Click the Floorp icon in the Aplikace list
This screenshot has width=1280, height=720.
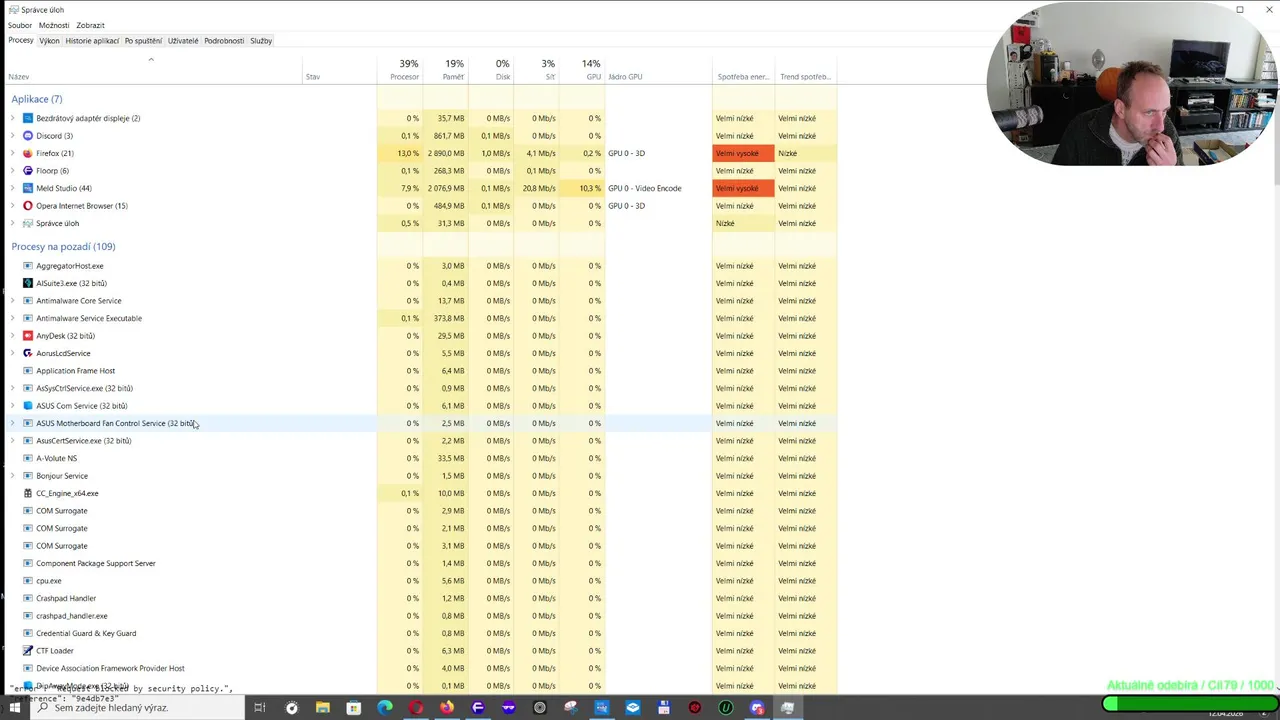(x=28, y=171)
